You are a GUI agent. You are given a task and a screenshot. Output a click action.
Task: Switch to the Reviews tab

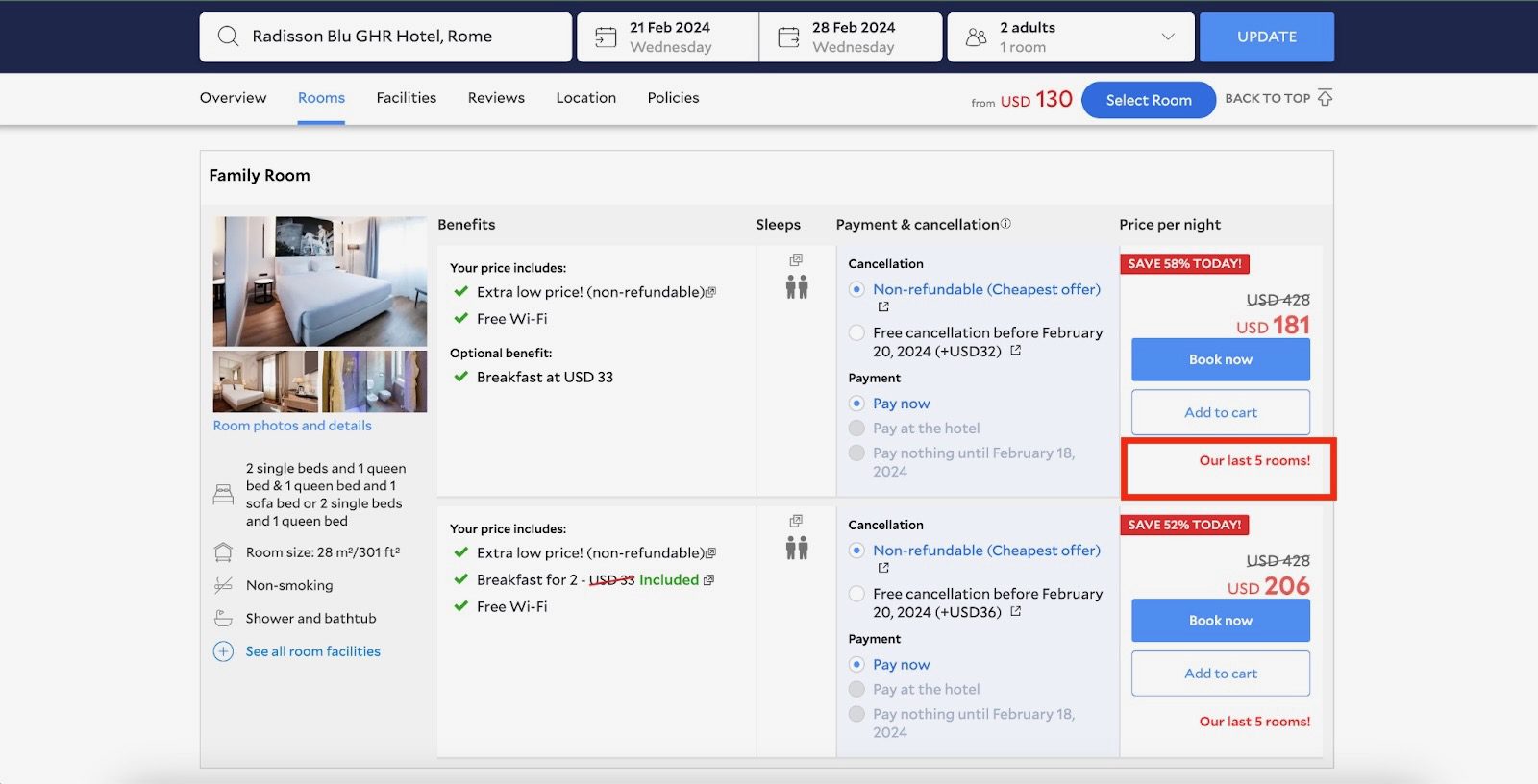[496, 98]
